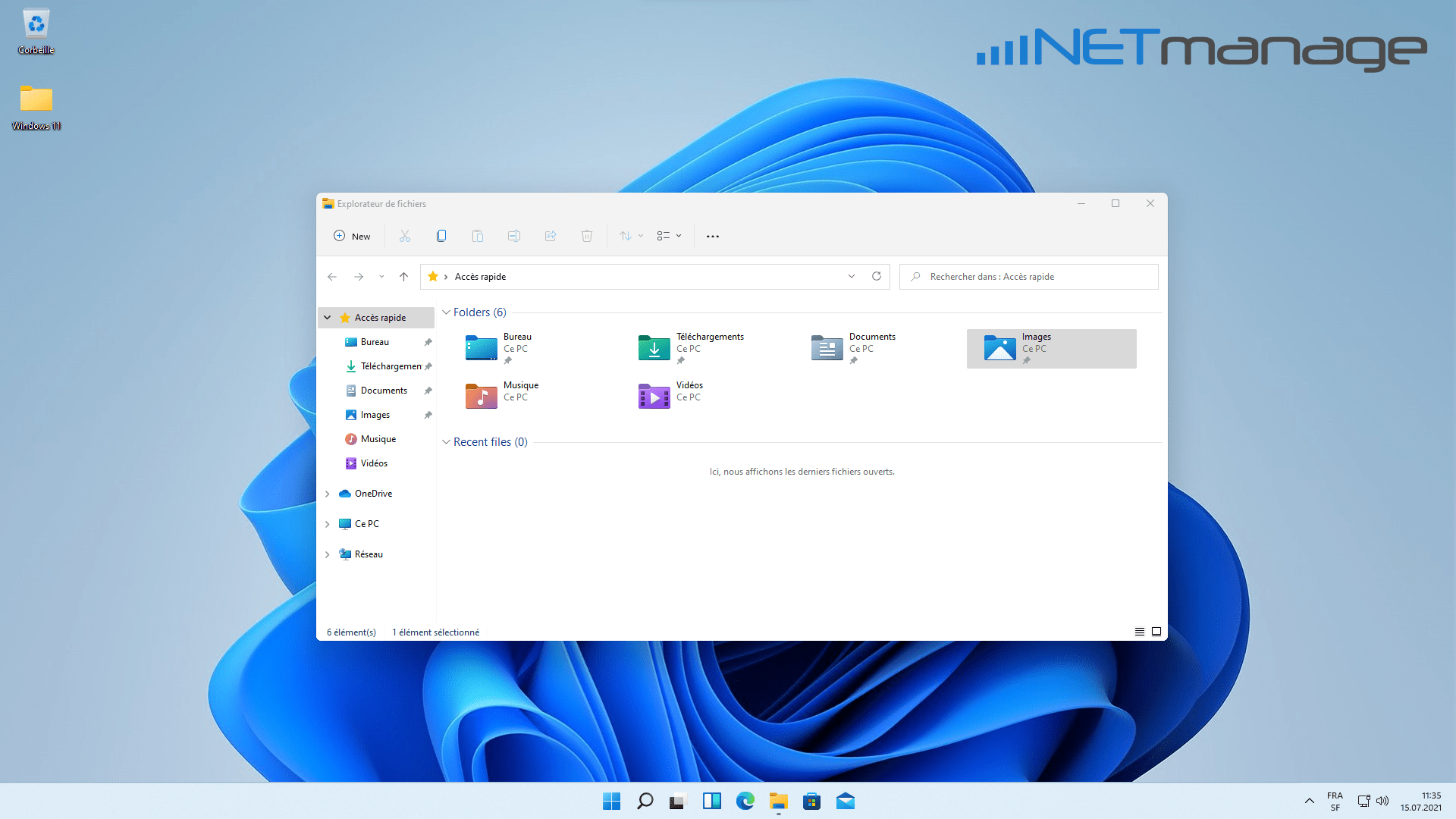This screenshot has height=819, width=1456.
Task: Select Vidéos in navigation pane
Action: [374, 463]
